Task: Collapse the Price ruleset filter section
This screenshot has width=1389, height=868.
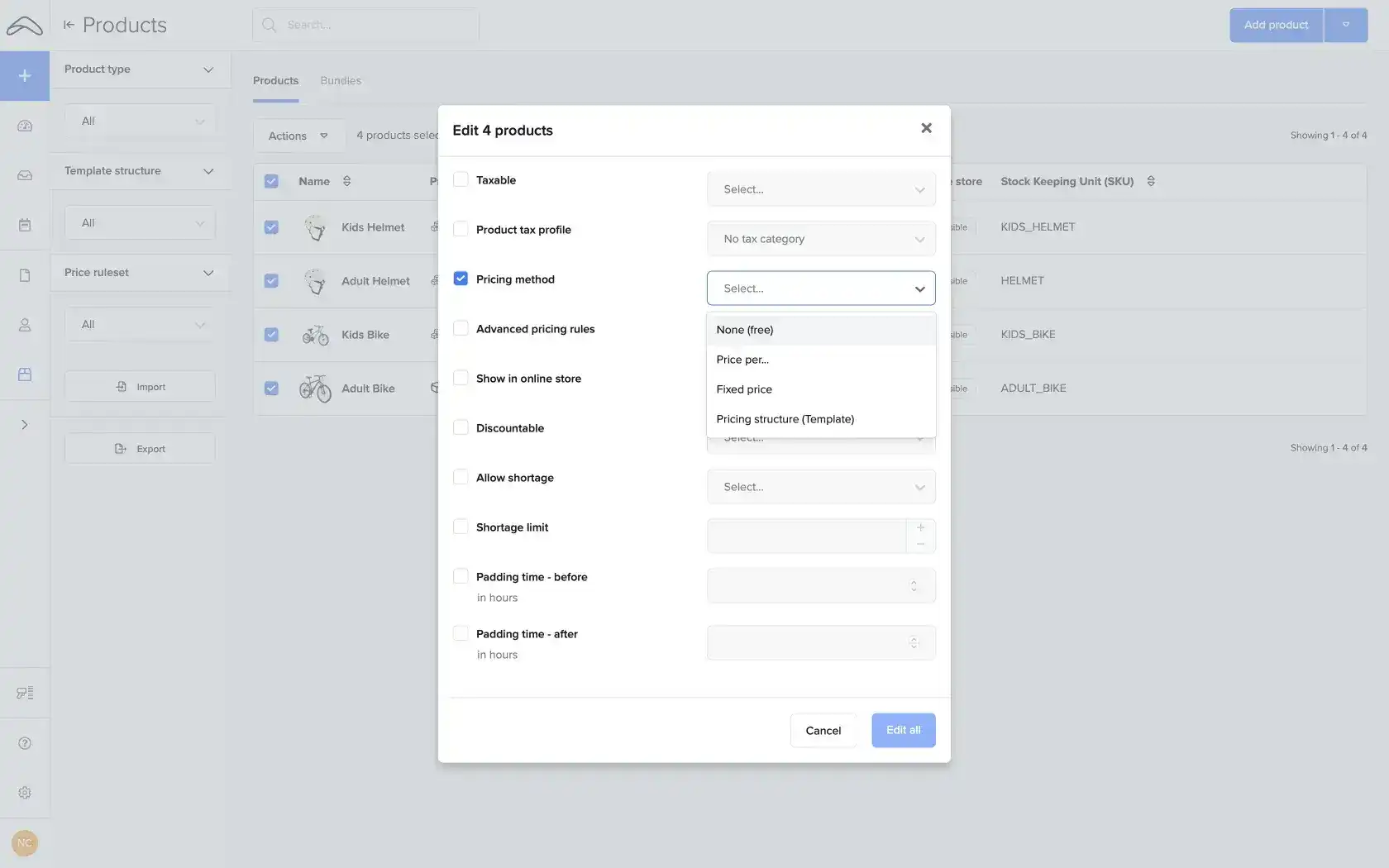Action: pyautogui.click(x=208, y=273)
